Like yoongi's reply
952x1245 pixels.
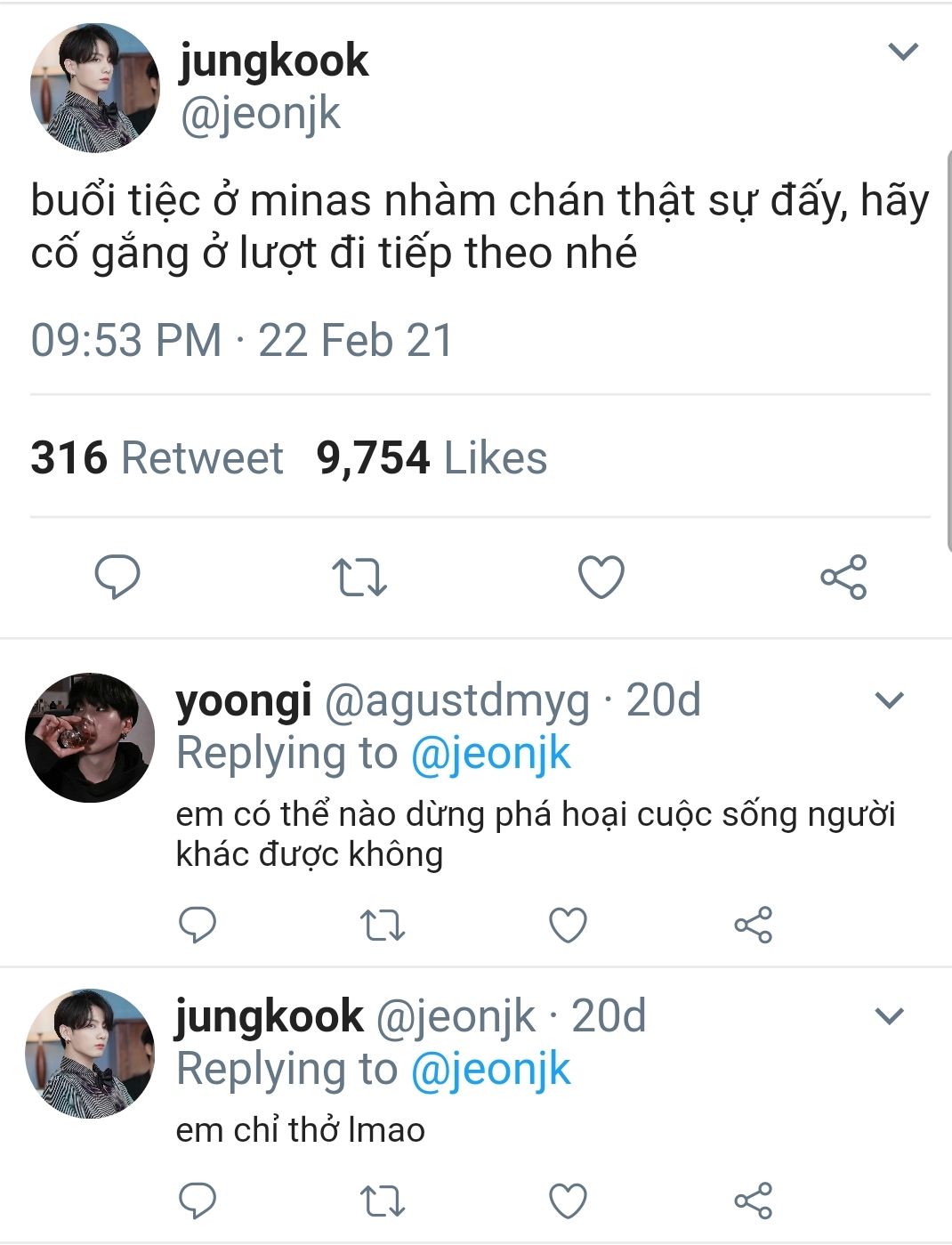click(568, 926)
